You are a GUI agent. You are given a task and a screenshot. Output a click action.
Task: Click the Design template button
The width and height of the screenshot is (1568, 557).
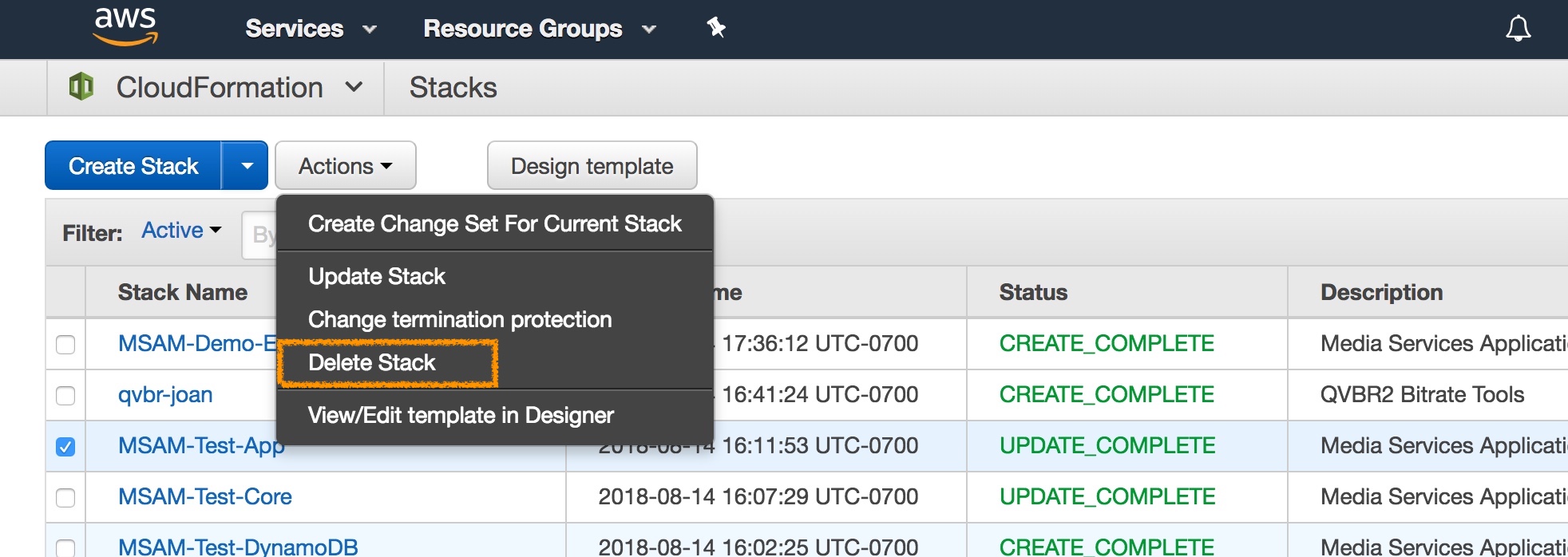[592, 166]
